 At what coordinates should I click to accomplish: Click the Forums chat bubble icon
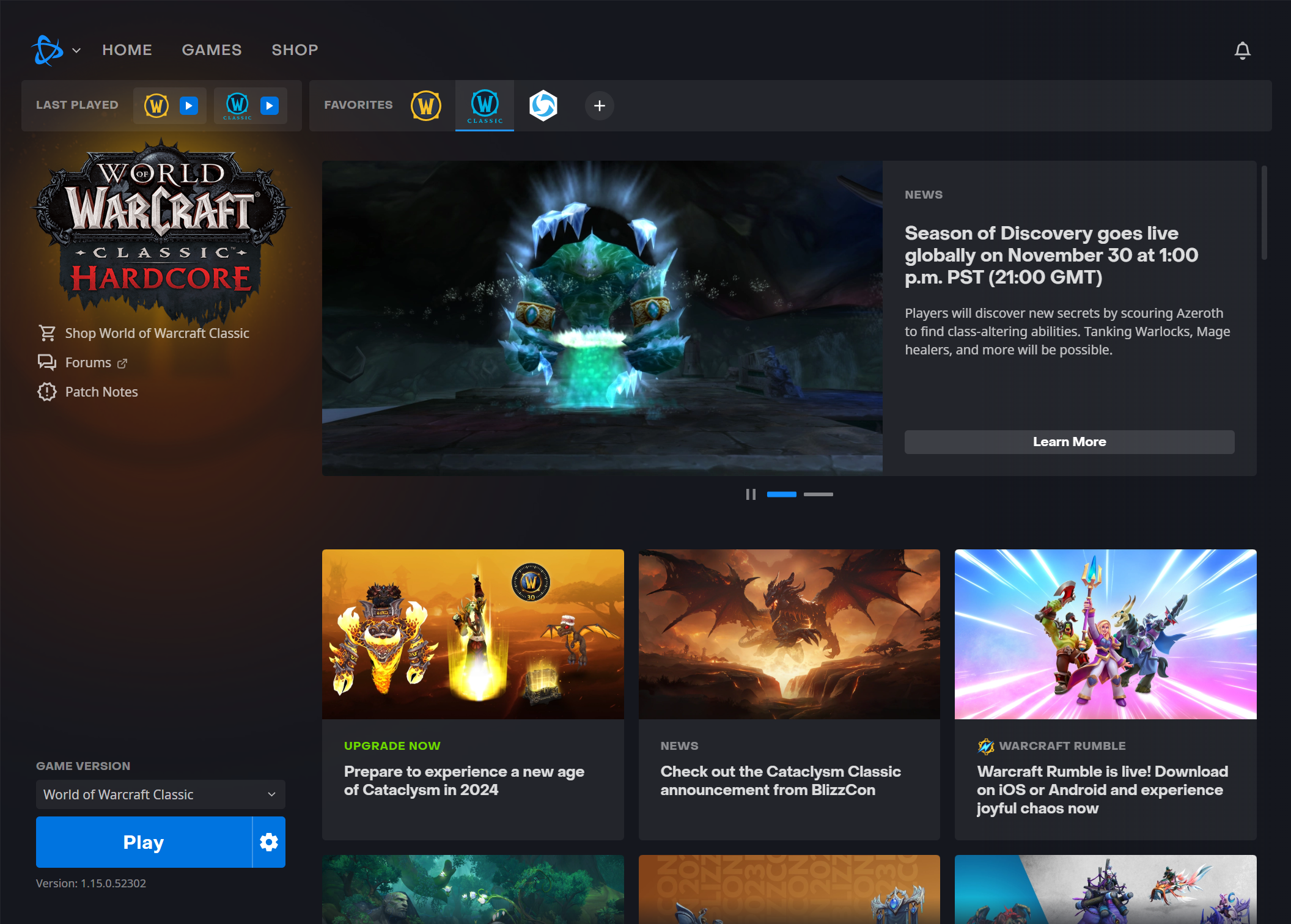[x=47, y=362]
